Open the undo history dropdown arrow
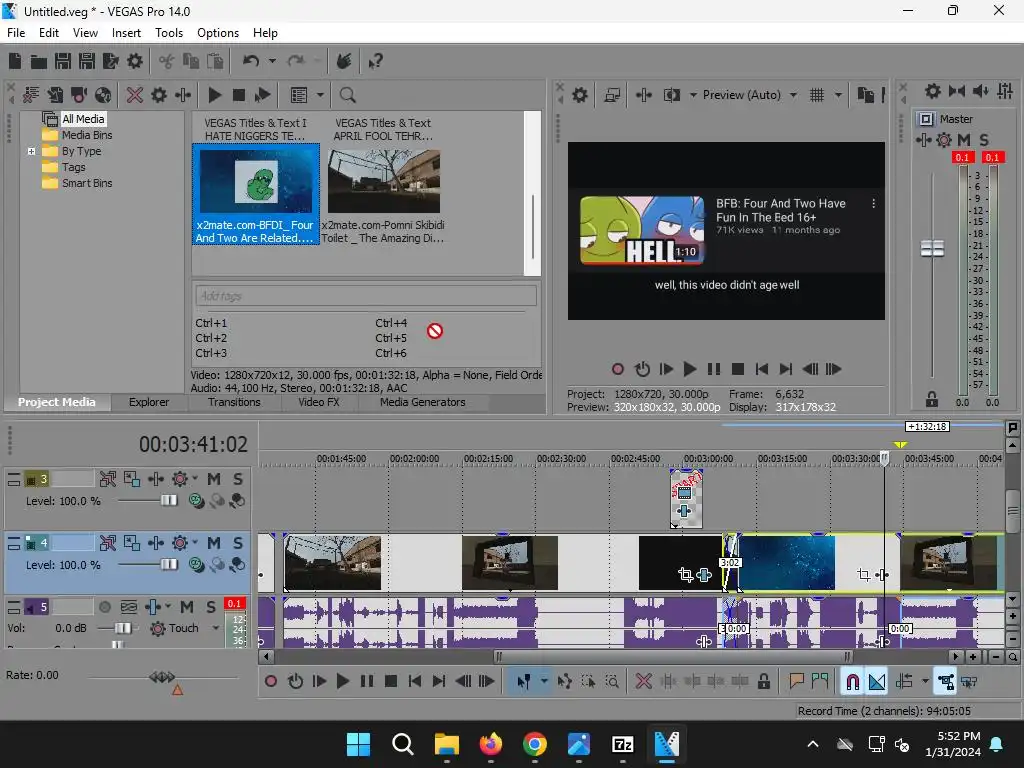Image resolution: width=1024 pixels, height=768 pixels. tap(272, 61)
